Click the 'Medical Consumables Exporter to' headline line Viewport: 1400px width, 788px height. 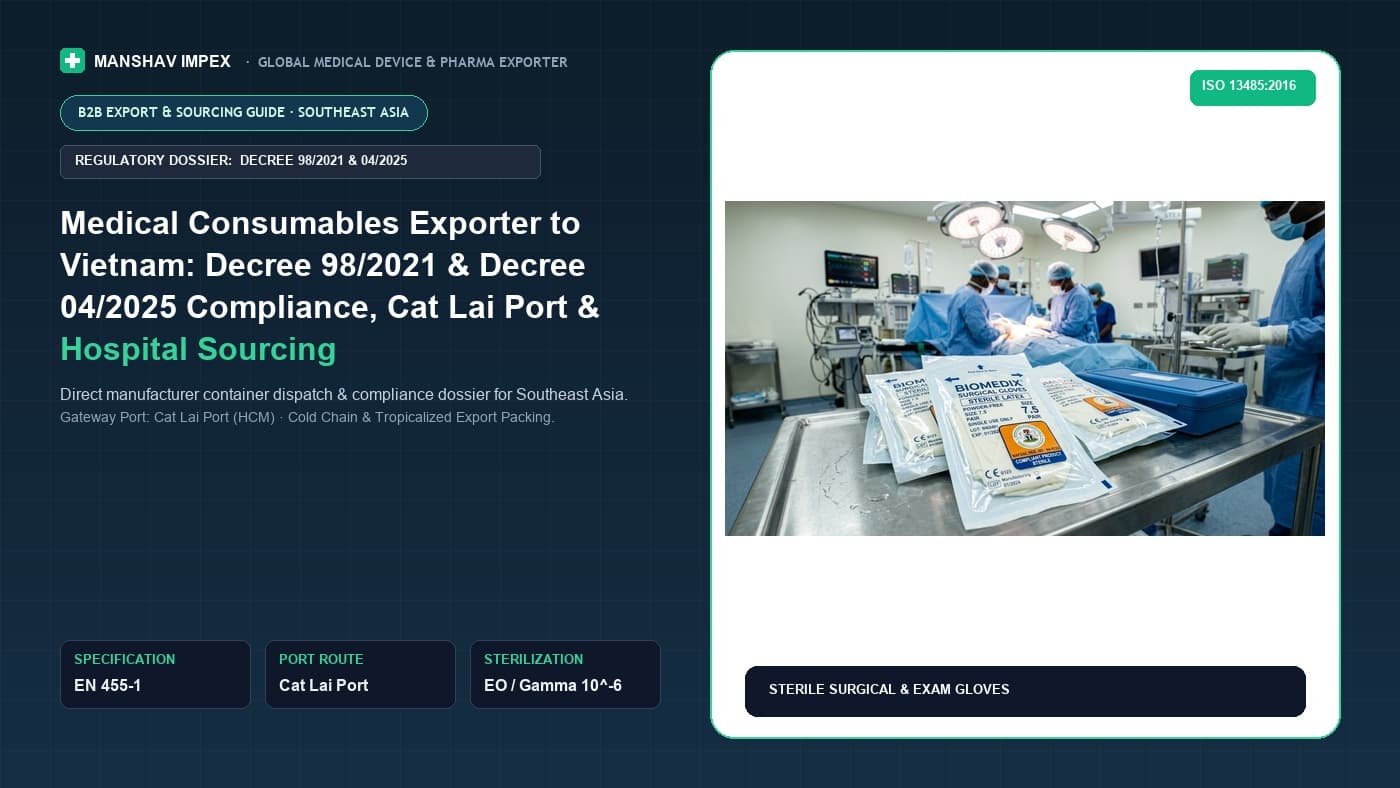320,222
